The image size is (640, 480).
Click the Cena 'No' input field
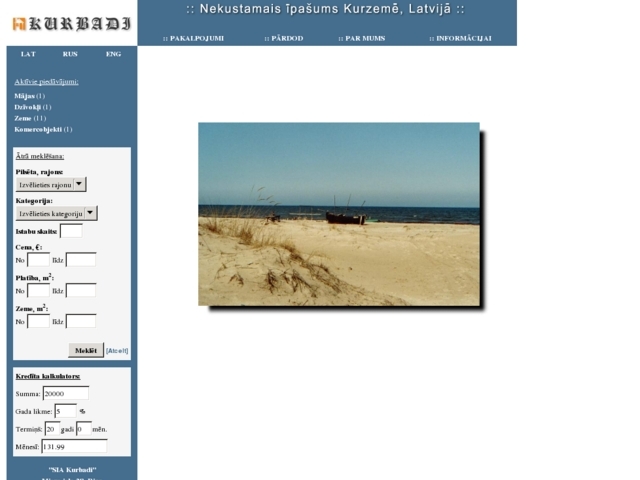[x=38, y=260]
